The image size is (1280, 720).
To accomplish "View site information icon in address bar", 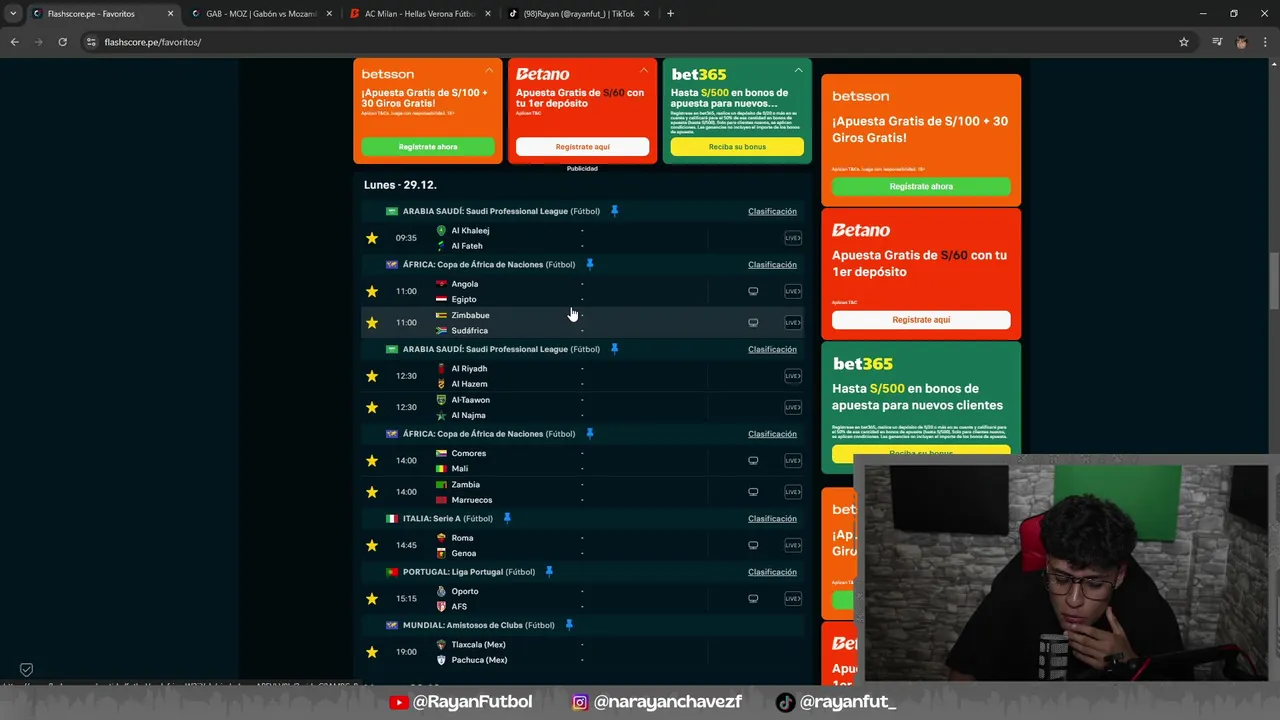I will pyautogui.click(x=91, y=42).
